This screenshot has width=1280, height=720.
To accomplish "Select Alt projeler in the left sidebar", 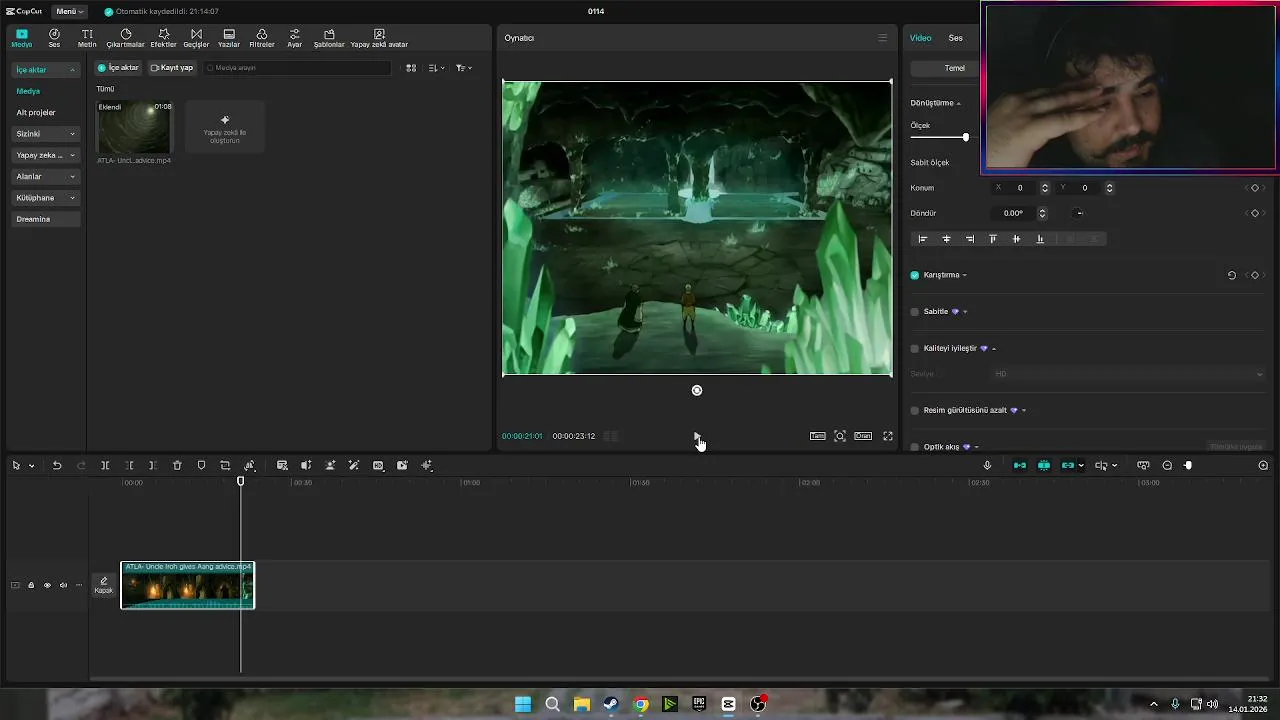I will click(x=36, y=112).
